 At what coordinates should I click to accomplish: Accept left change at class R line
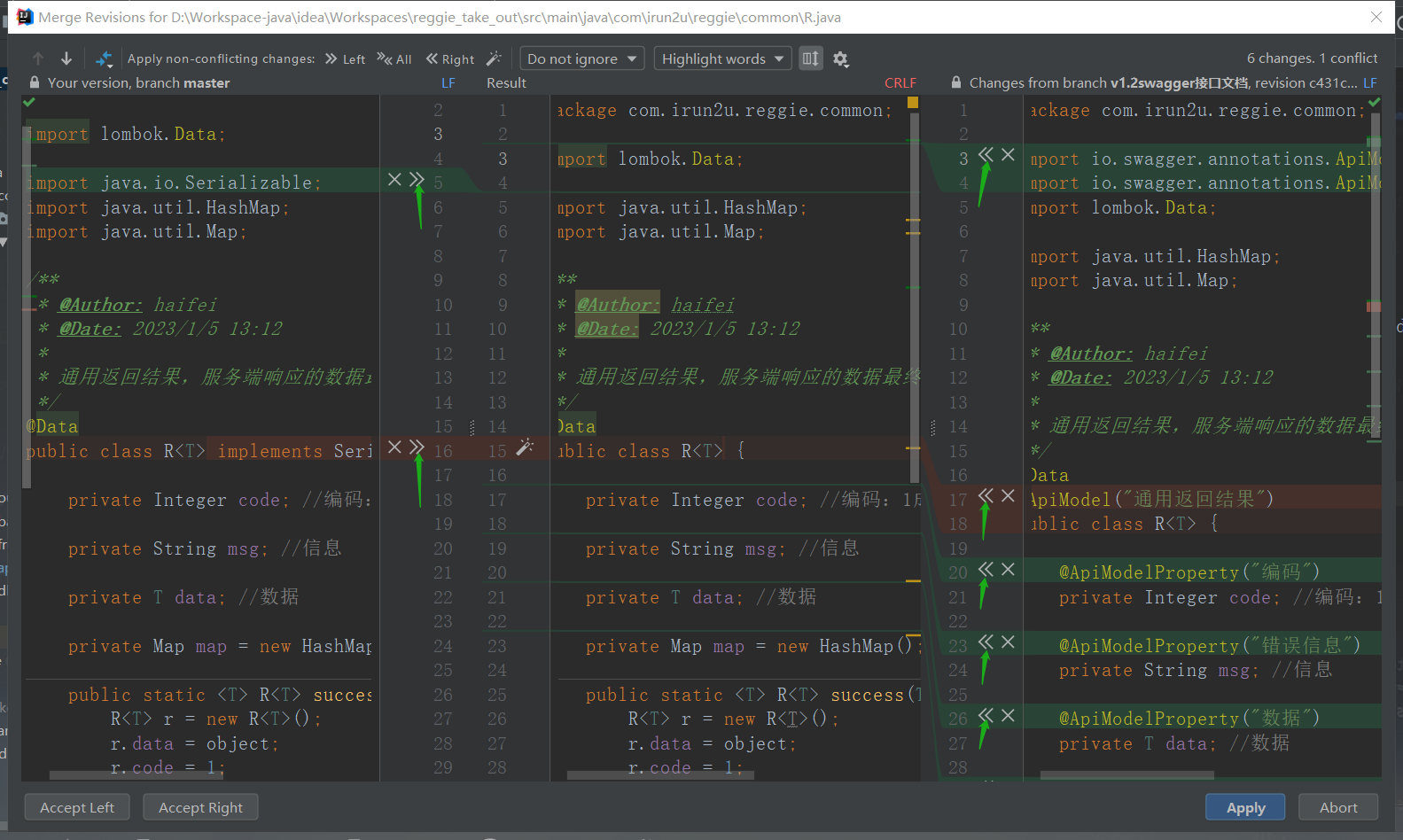pyautogui.click(x=417, y=447)
